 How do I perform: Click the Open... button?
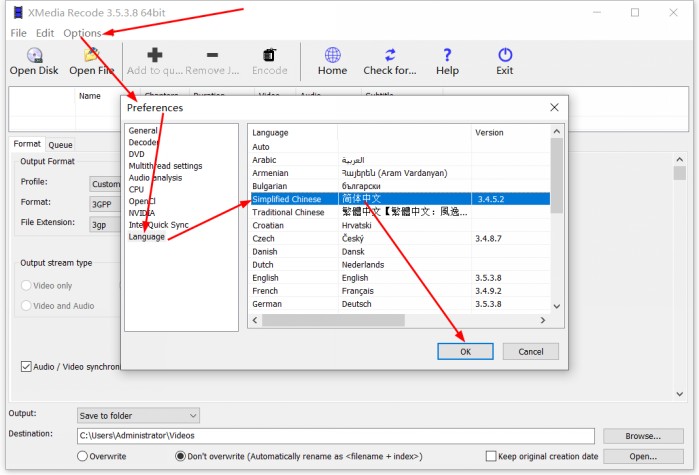coord(643,456)
